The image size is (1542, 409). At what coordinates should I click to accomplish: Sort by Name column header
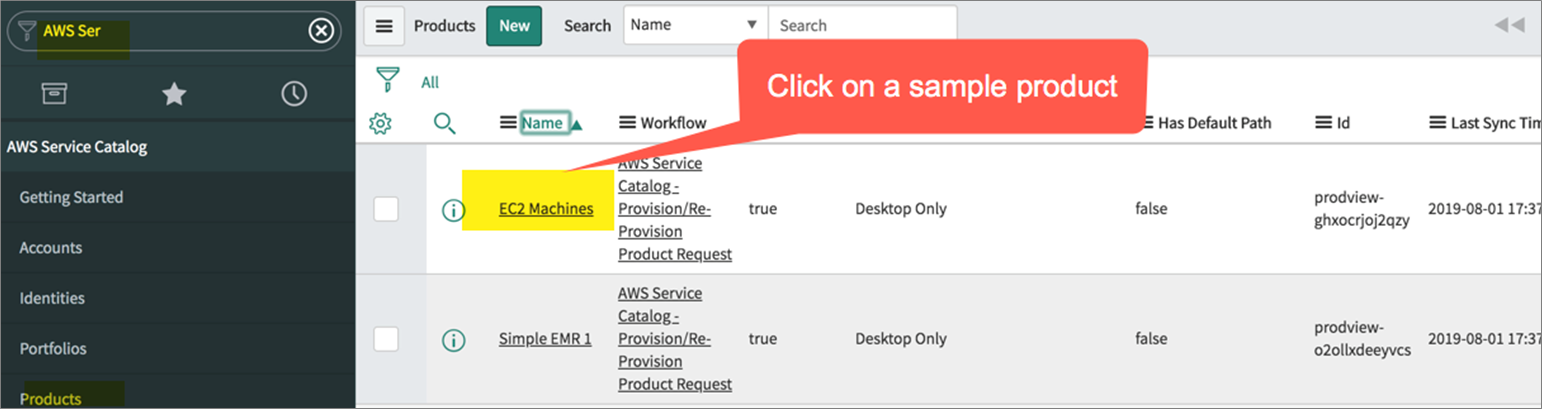point(543,123)
